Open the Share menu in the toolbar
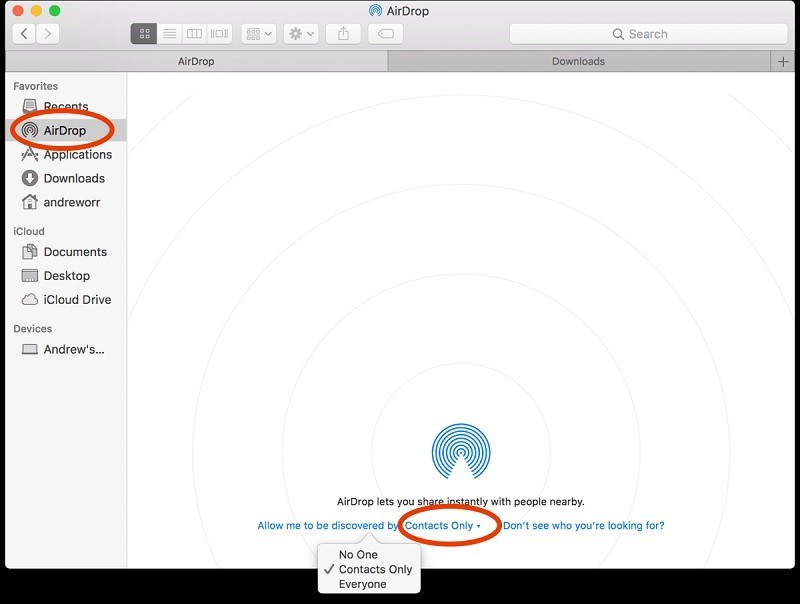 tap(343, 33)
